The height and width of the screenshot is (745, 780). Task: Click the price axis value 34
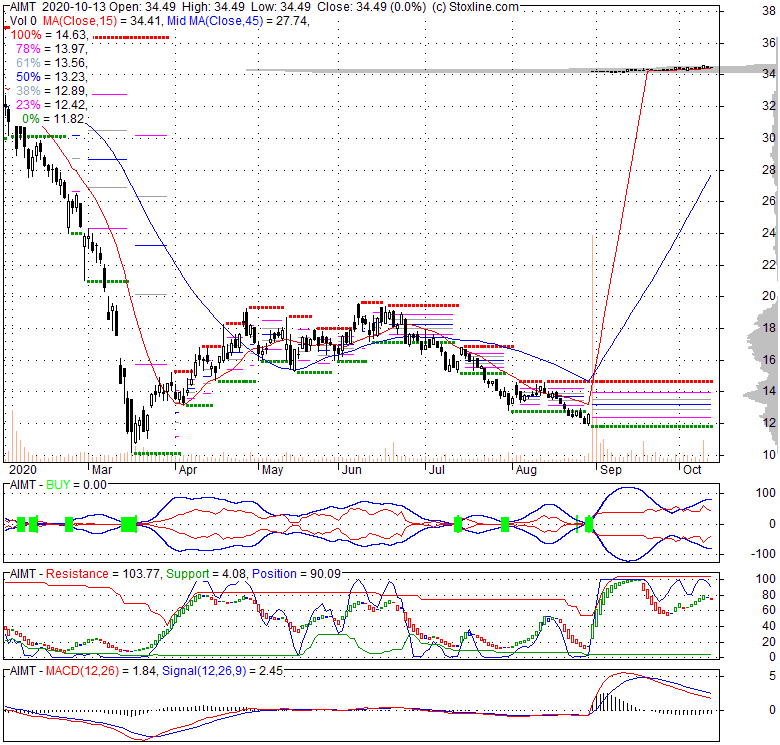coord(769,74)
